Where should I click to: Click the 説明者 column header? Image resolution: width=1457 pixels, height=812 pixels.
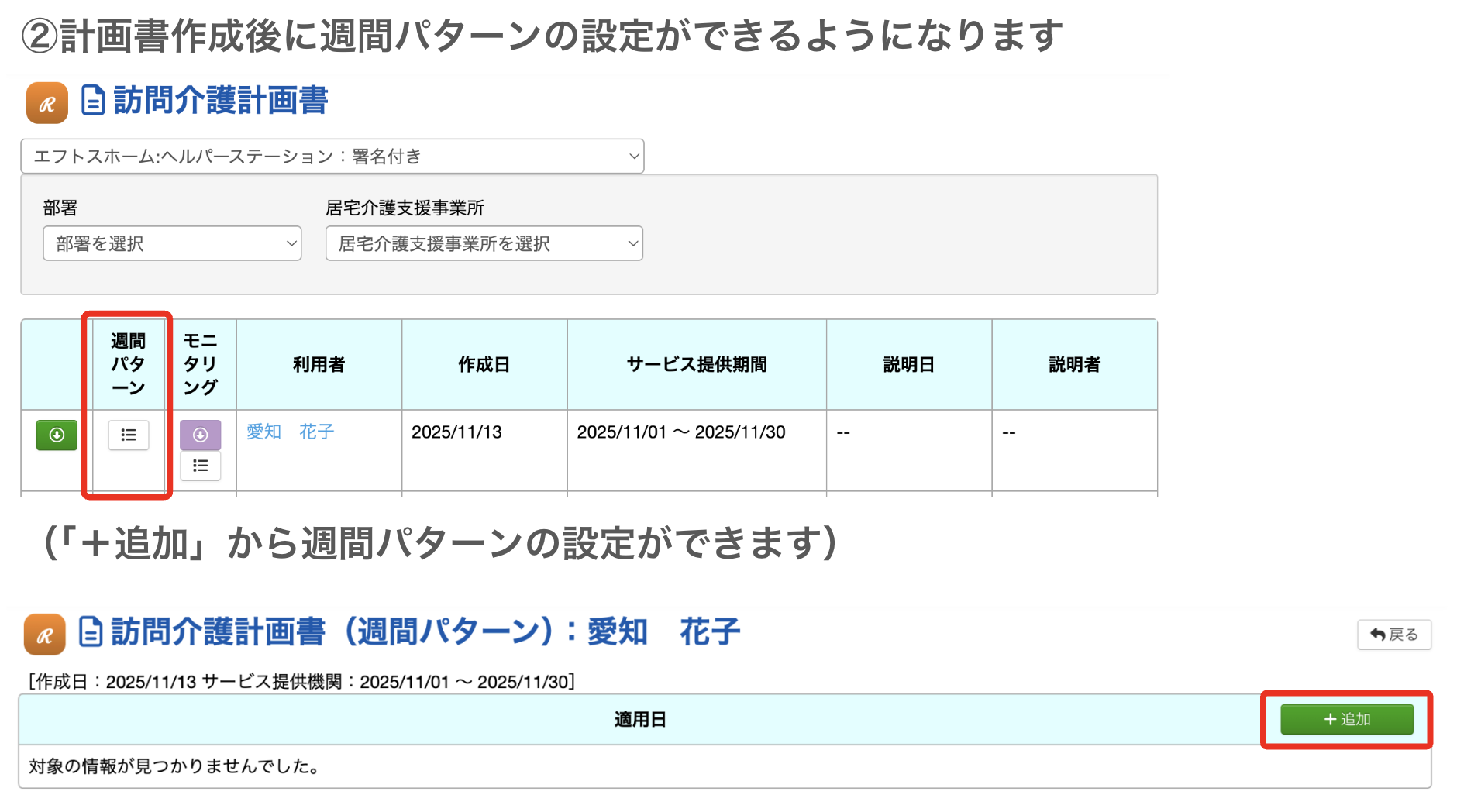(x=1074, y=364)
